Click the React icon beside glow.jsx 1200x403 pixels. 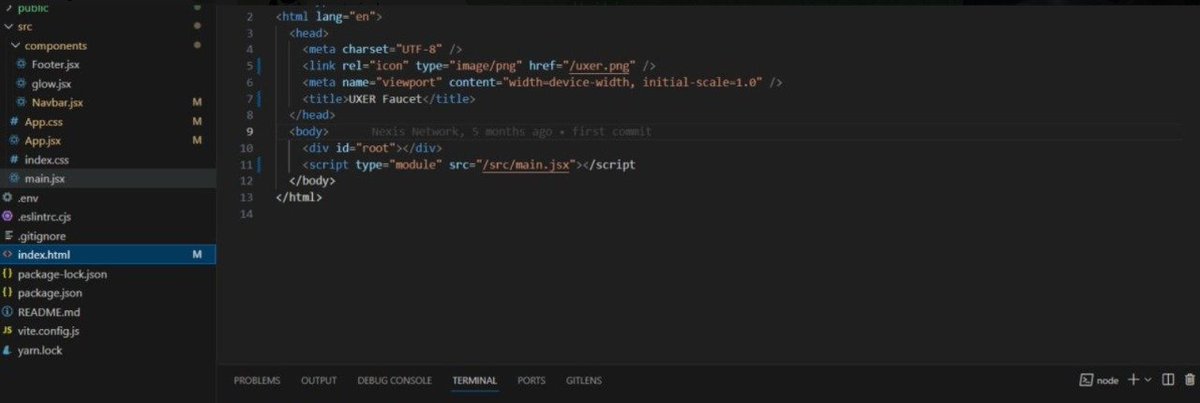pos(22,83)
